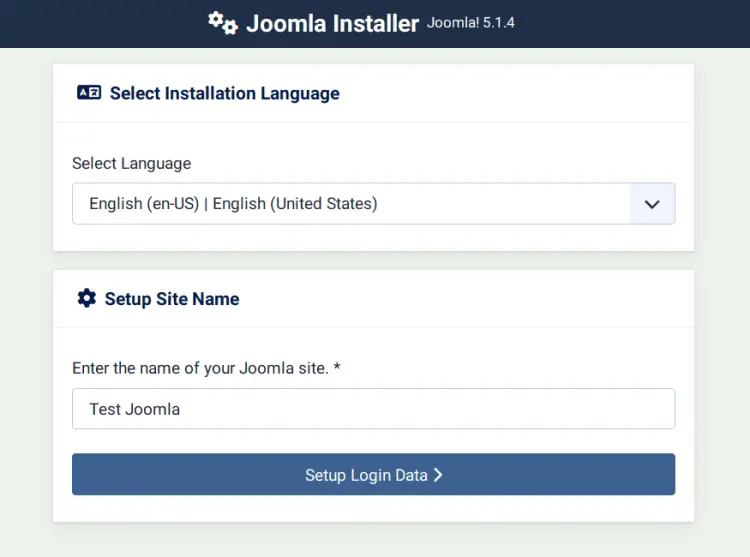Click the Setup Site Name heading

click(x=172, y=298)
